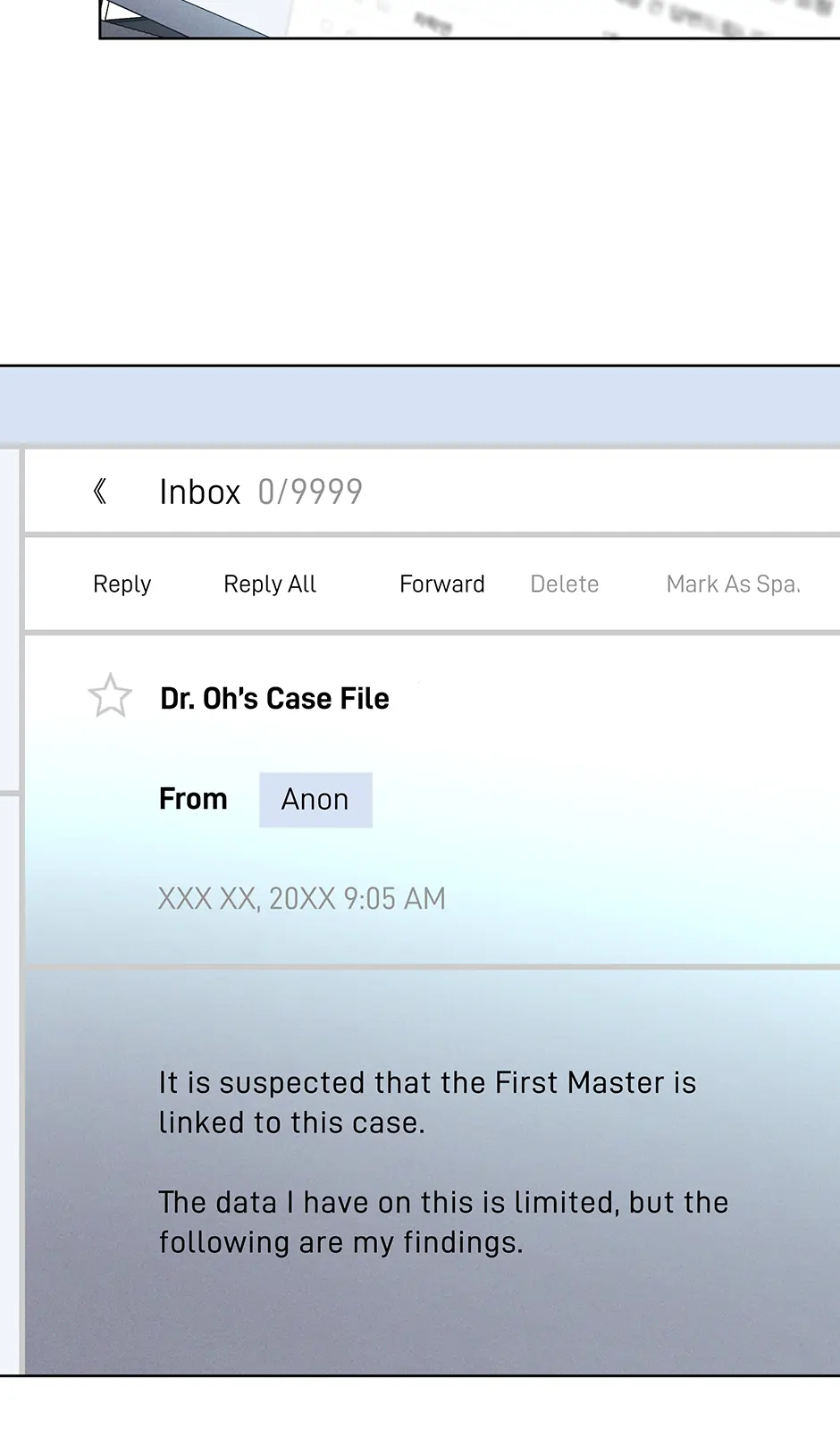Viewport: 840px width, 1454px height.
Task: Choose Reply All in the toolbar
Action: pyautogui.click(x=270, y=584)
